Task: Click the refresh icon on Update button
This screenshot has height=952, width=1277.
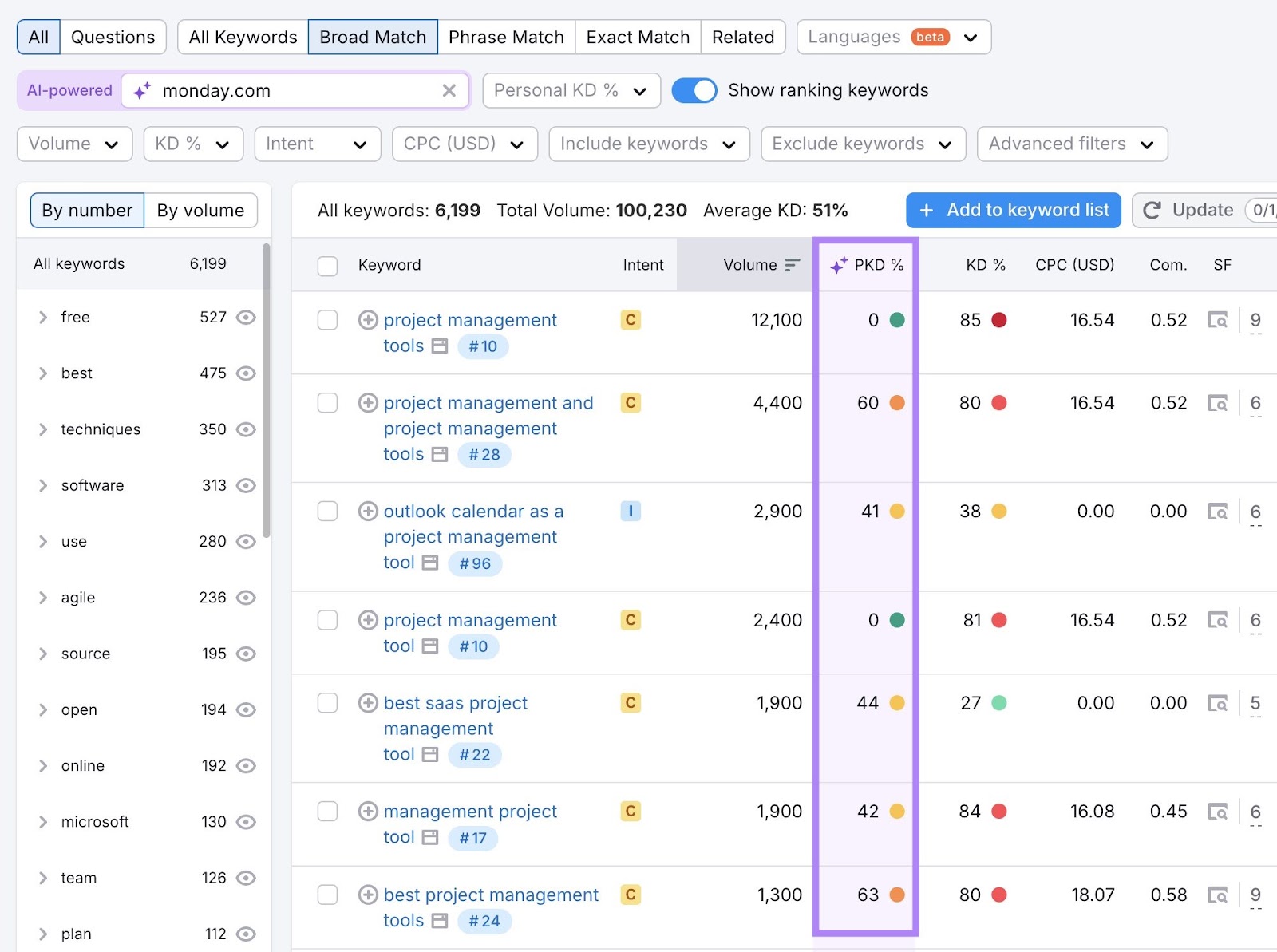Action: pyautogui.click(x=1152, y=210)
